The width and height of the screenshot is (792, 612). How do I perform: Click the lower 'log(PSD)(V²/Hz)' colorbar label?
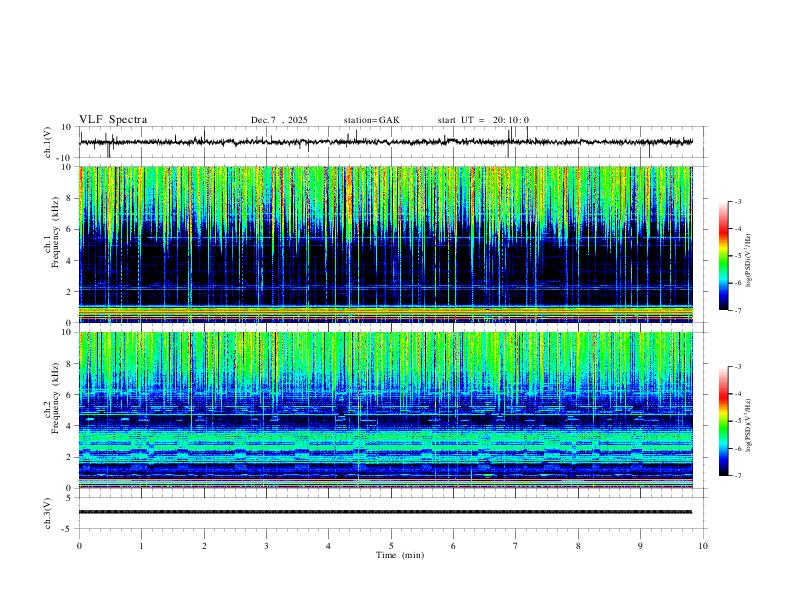[x=749, y=425]
